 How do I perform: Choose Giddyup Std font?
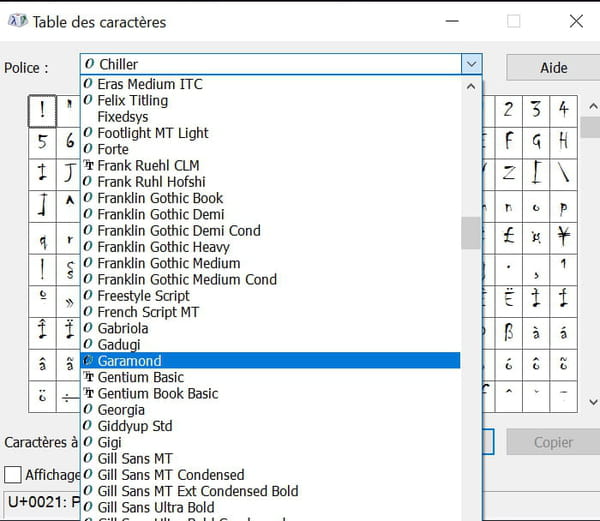(270, 426)
